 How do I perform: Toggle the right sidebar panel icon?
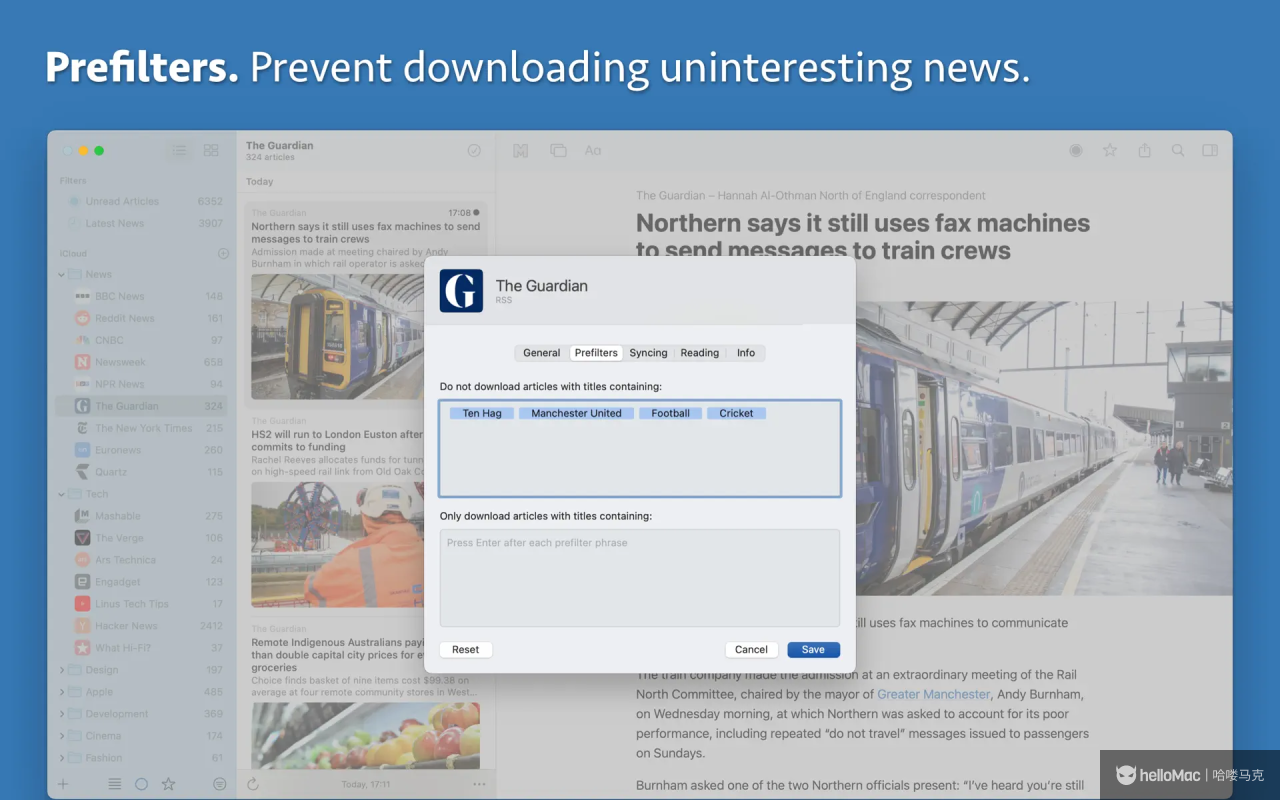tap(1210, 150)
